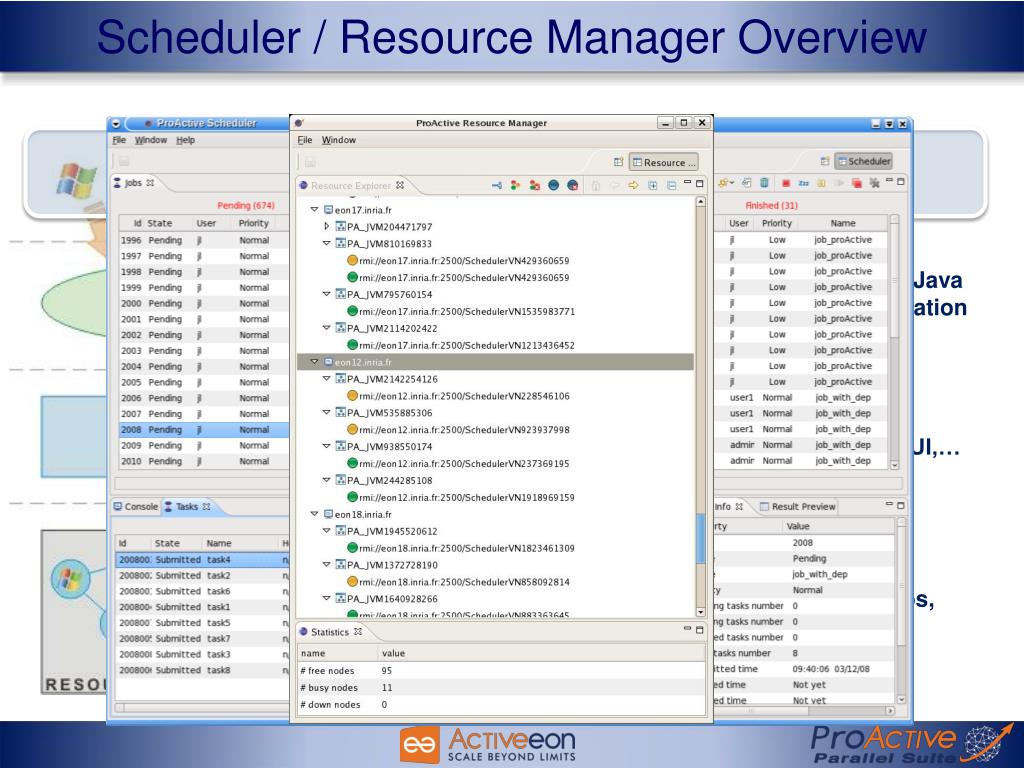Select the Jobs tab in Scheduler
The width and height of the screenshot is (1024, 768).
(x=133, y=183)
